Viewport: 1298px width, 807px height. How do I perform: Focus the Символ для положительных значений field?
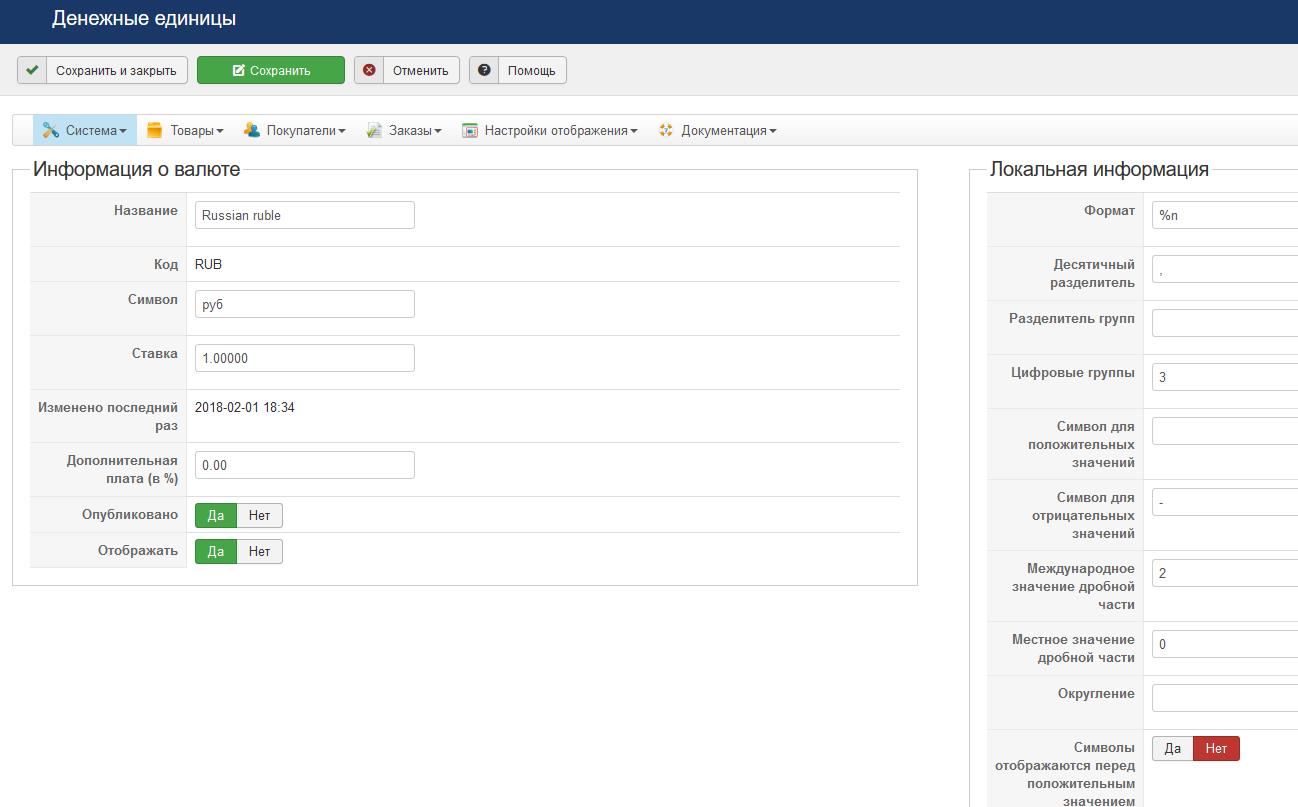1225,431
